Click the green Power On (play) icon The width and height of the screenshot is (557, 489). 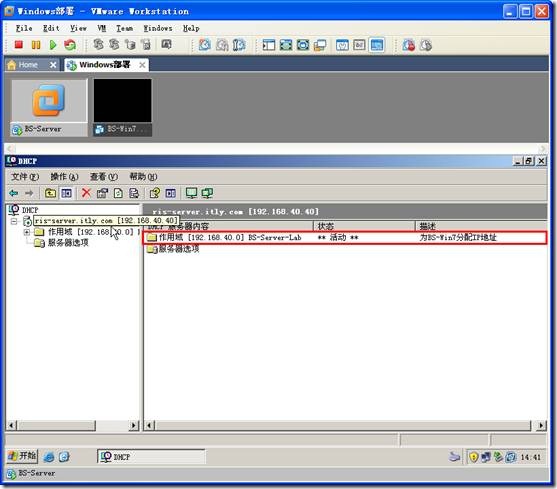pyautogui.click(x=53, y=45)
